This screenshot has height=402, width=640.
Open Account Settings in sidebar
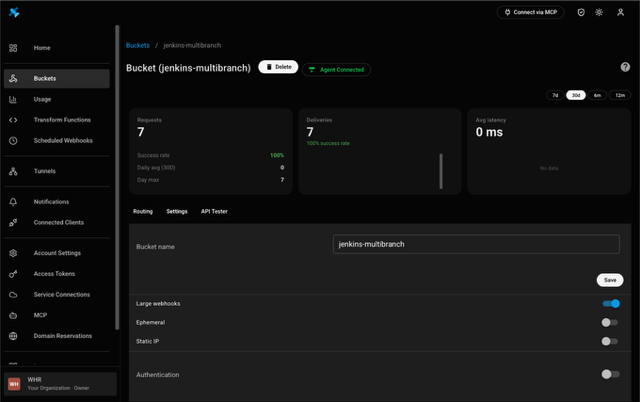point(57,253)
